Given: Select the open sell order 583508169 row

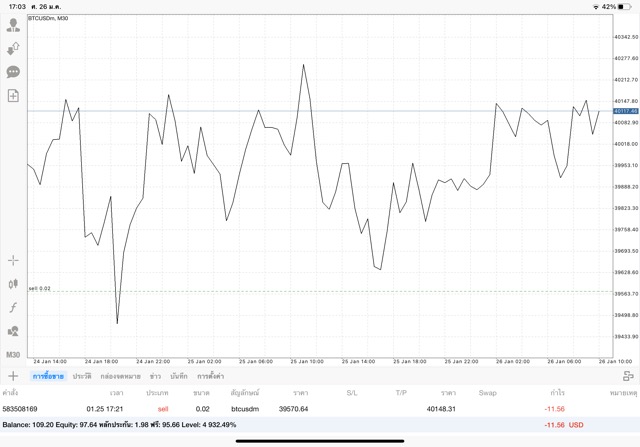Looking at the screenshot, I should pyautogui.click(x=300, y=408).
